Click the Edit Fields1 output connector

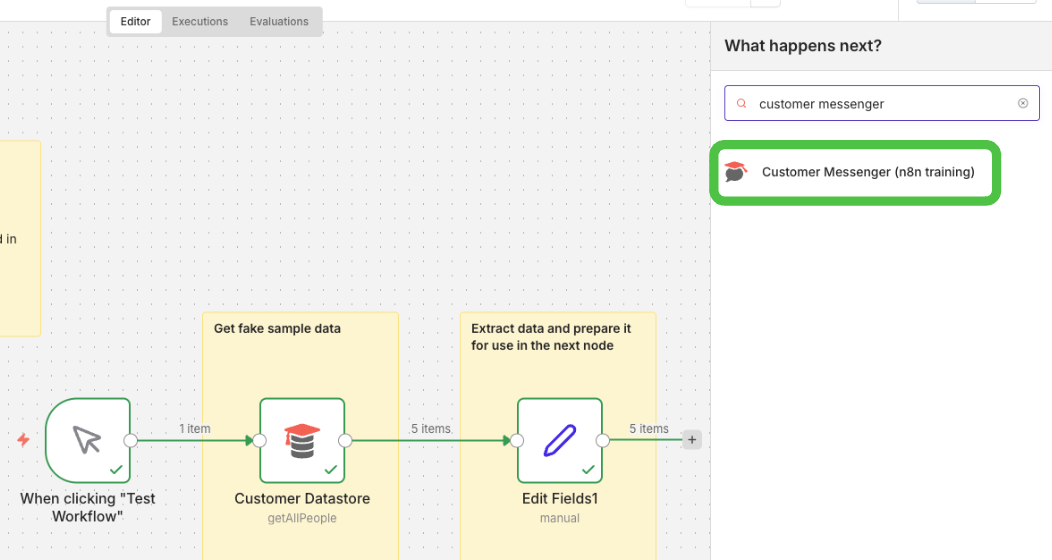(602, 440)
